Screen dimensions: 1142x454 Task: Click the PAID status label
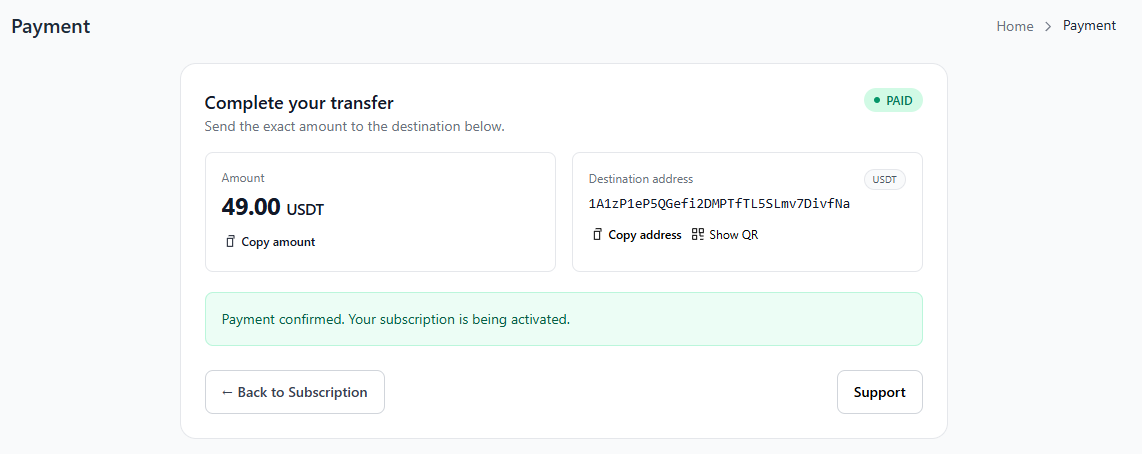[x=899, y=101]
